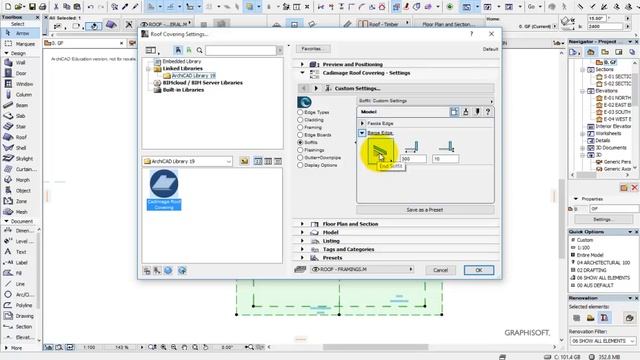640x360 pixels.
Task: Click OK to confirm settings
Action: click(x=479, y=270)
